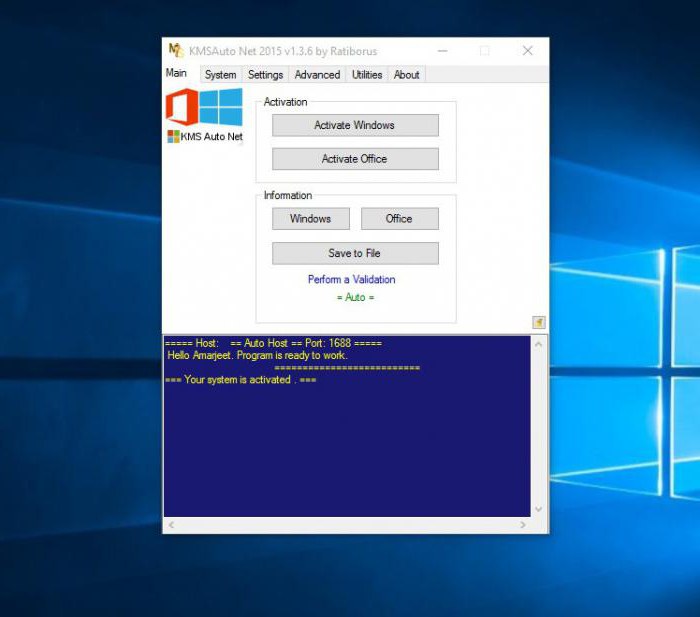Minimize the KMSAuto Net window
The height and width of the screenshot is (617, 700).
click(x=442, y=51)
